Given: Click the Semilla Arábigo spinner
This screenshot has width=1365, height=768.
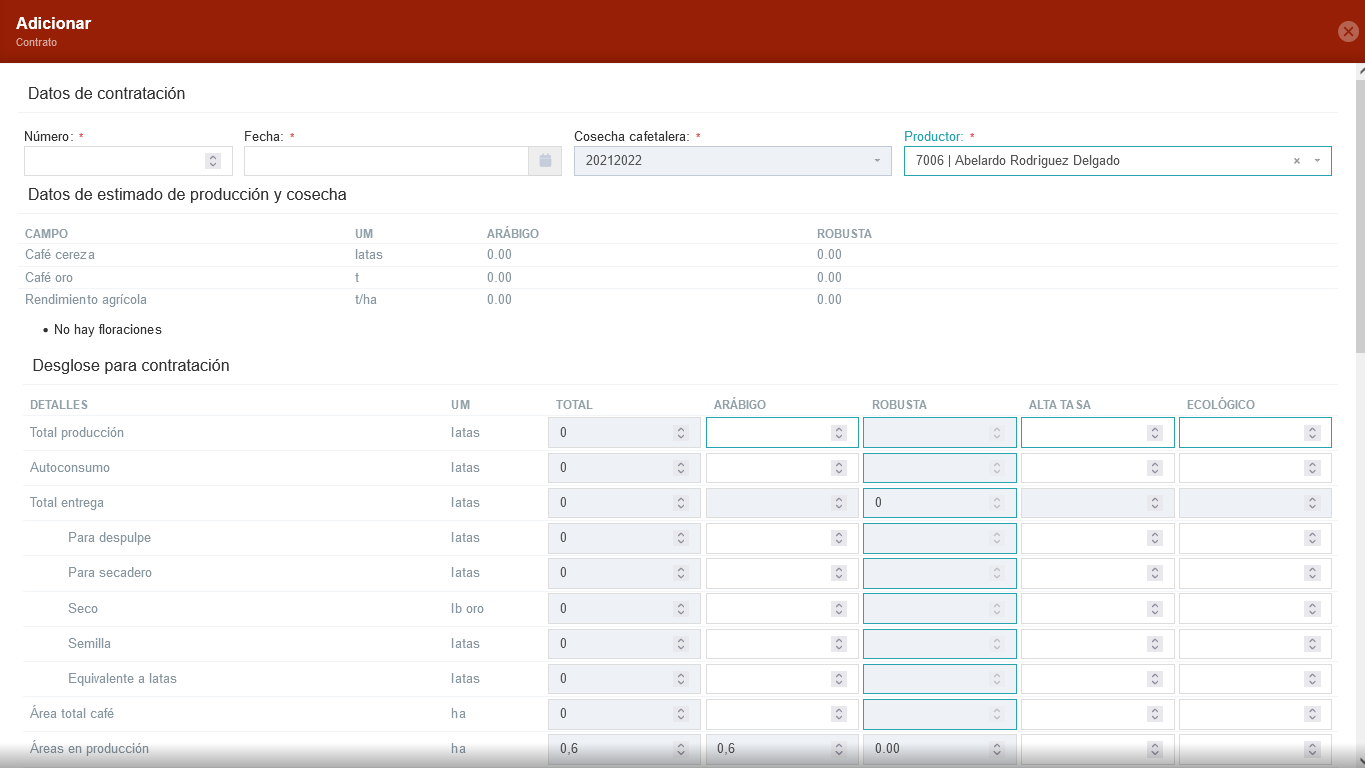Looking at the screenshot, I should click(838, 644).
